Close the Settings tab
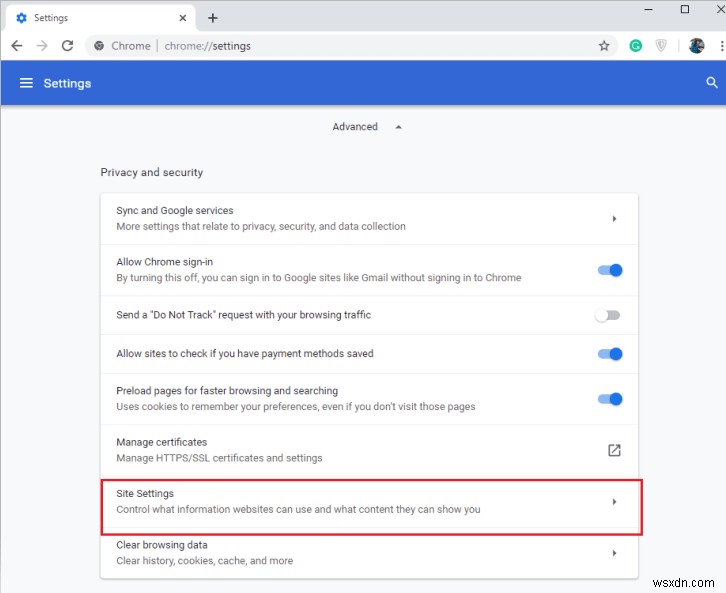The image size is (726, 593). 182,18
